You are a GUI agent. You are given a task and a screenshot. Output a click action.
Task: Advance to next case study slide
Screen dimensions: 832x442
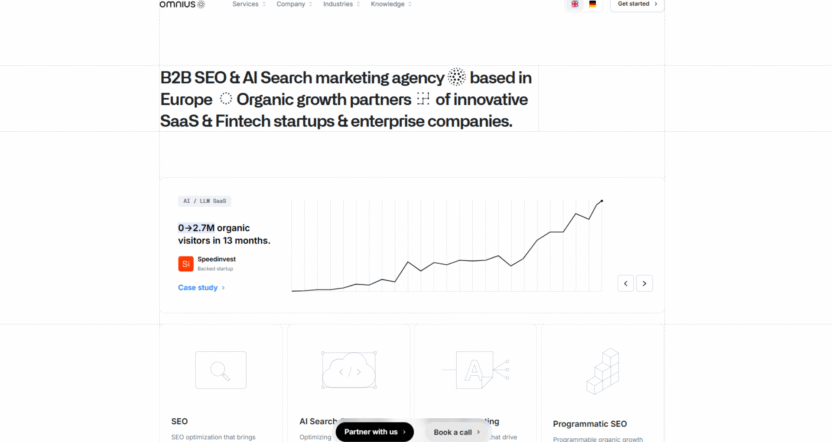pos(645,283)
